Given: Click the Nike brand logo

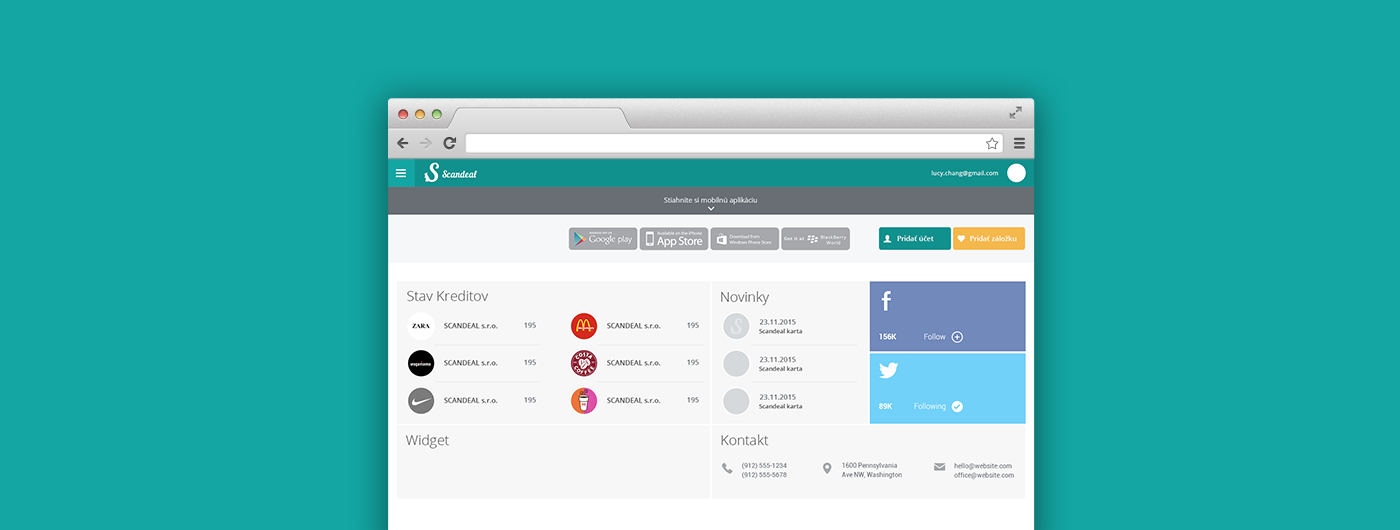Looking at the screenshot, I should 421,401.
